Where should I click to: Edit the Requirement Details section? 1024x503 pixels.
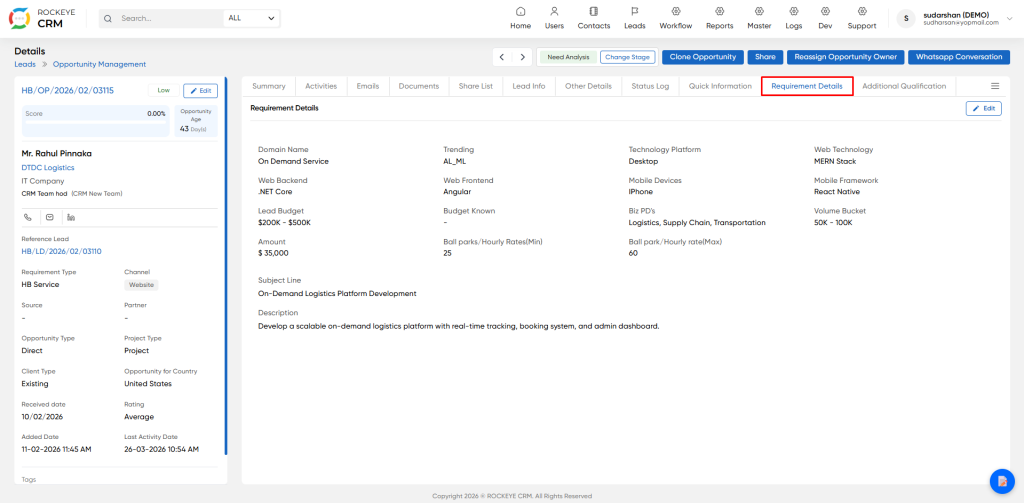tap(984, 108)
